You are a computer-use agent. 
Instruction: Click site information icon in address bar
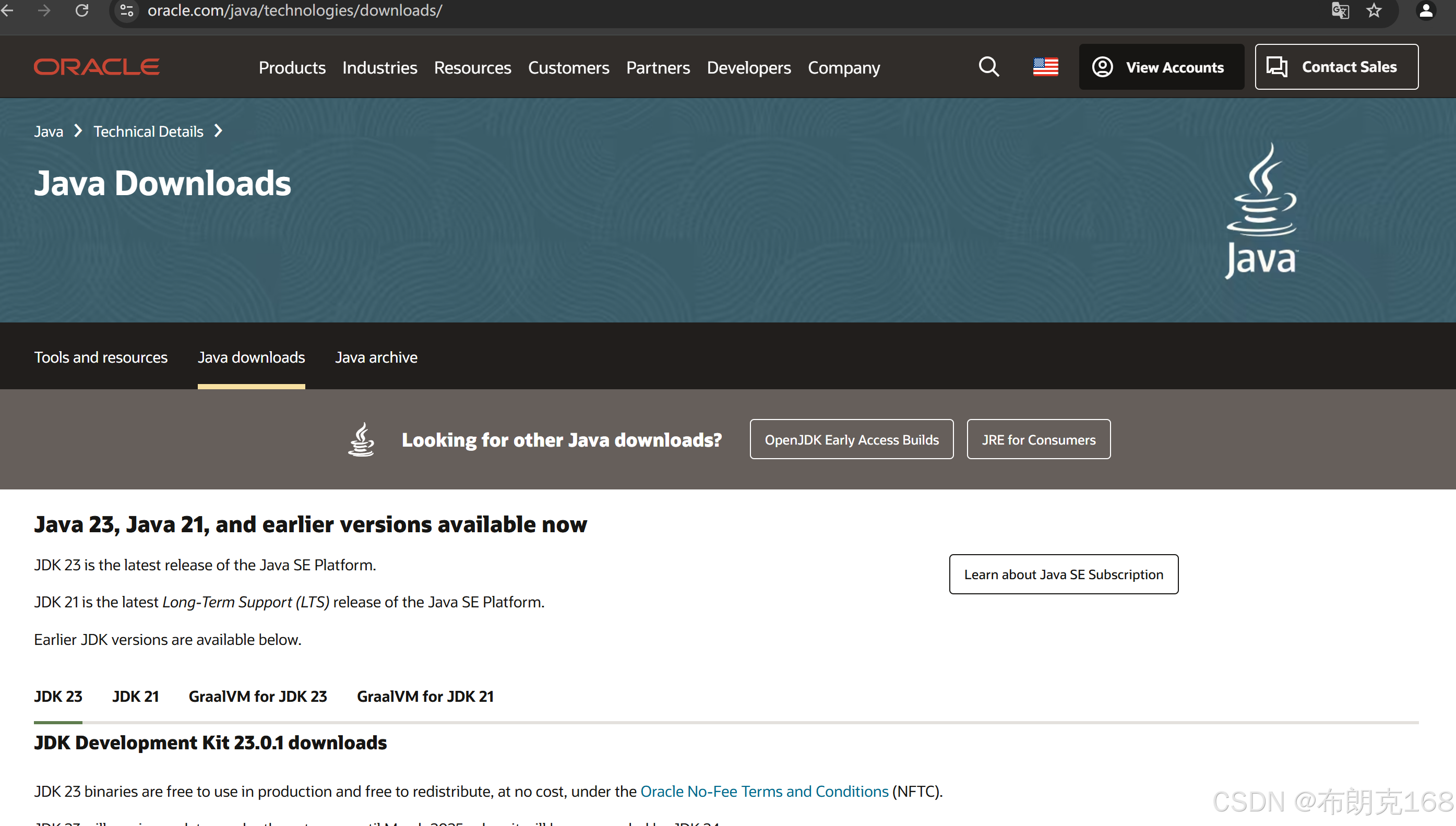click(127, 10)
